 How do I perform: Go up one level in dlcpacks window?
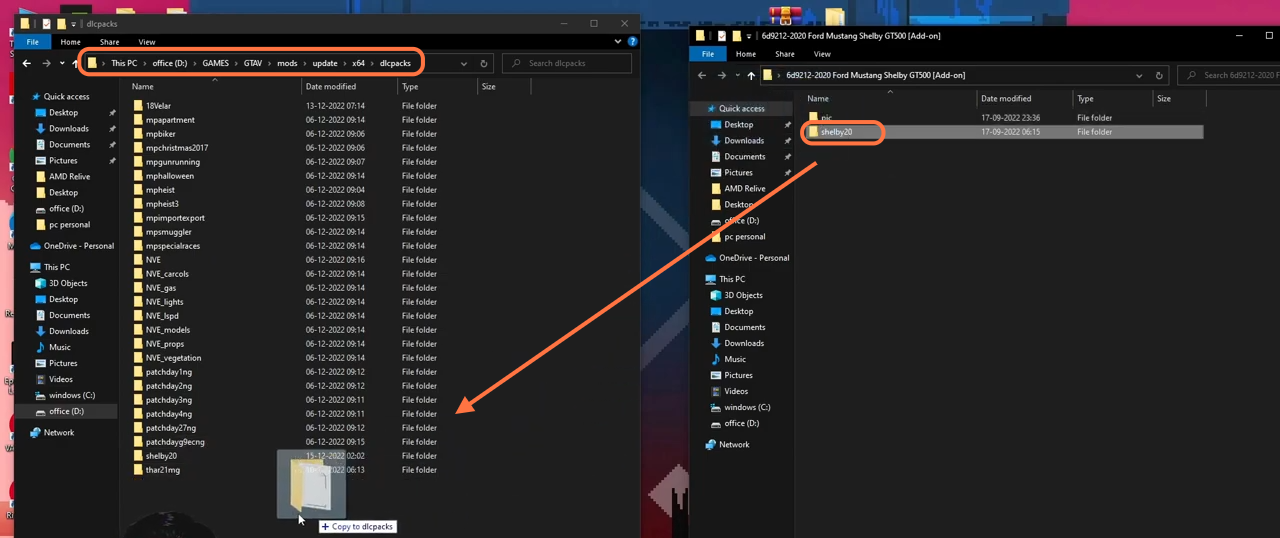coord(75,63)
